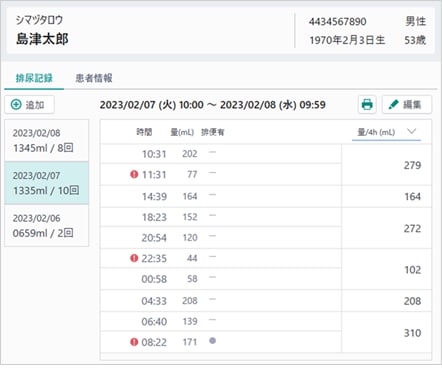Click the birthdate 1970年2月3日生
This screenshot has height=370, width=442.
click(x=347, y=40)
